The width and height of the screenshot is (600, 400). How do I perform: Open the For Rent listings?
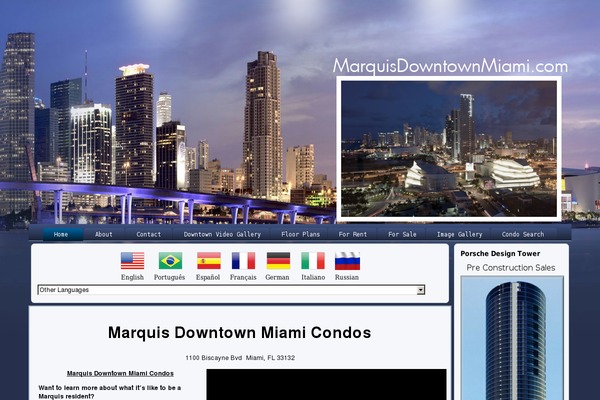click(352, 234)
